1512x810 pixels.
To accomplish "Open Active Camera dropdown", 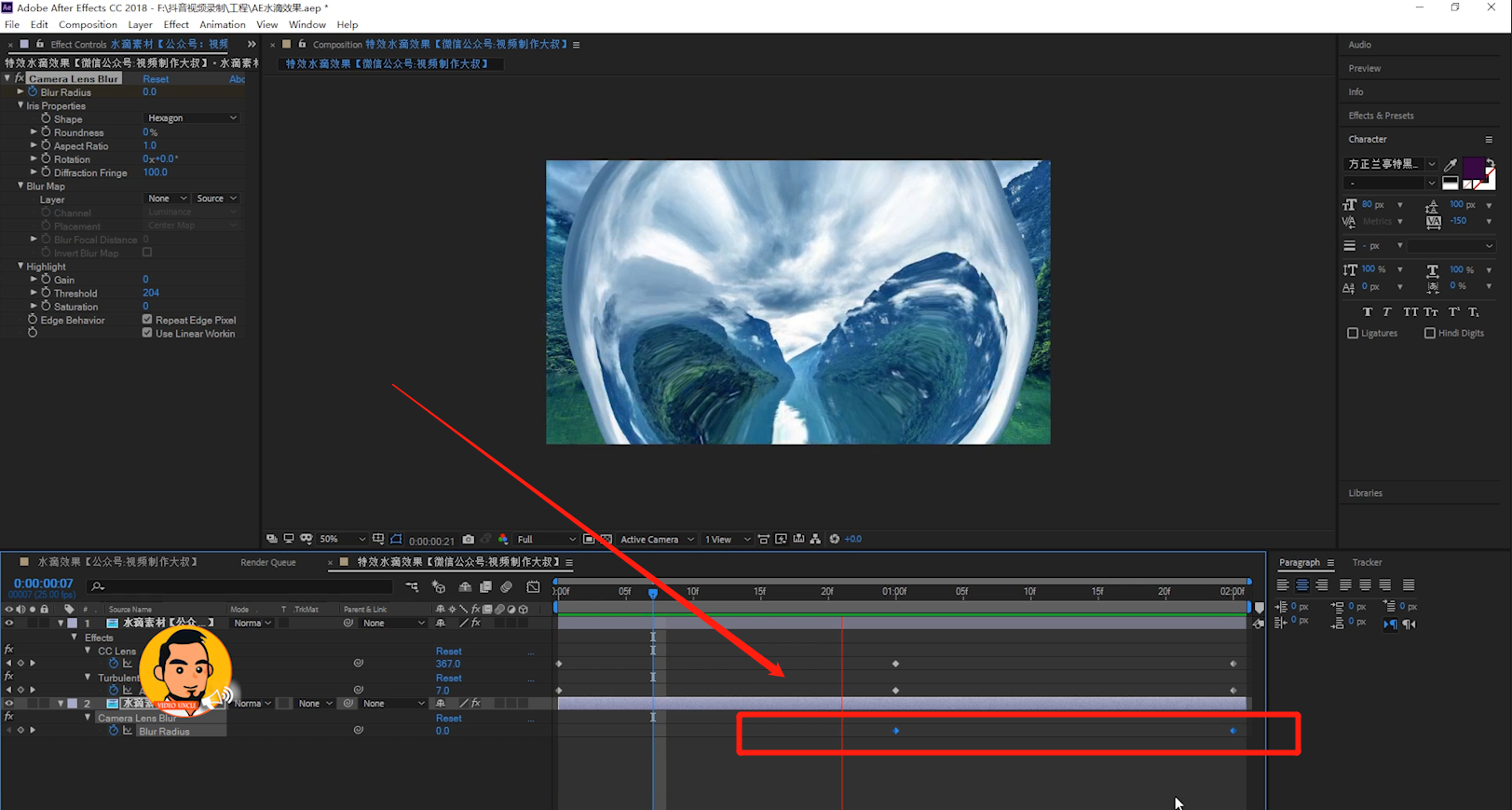I will point(658,539).
